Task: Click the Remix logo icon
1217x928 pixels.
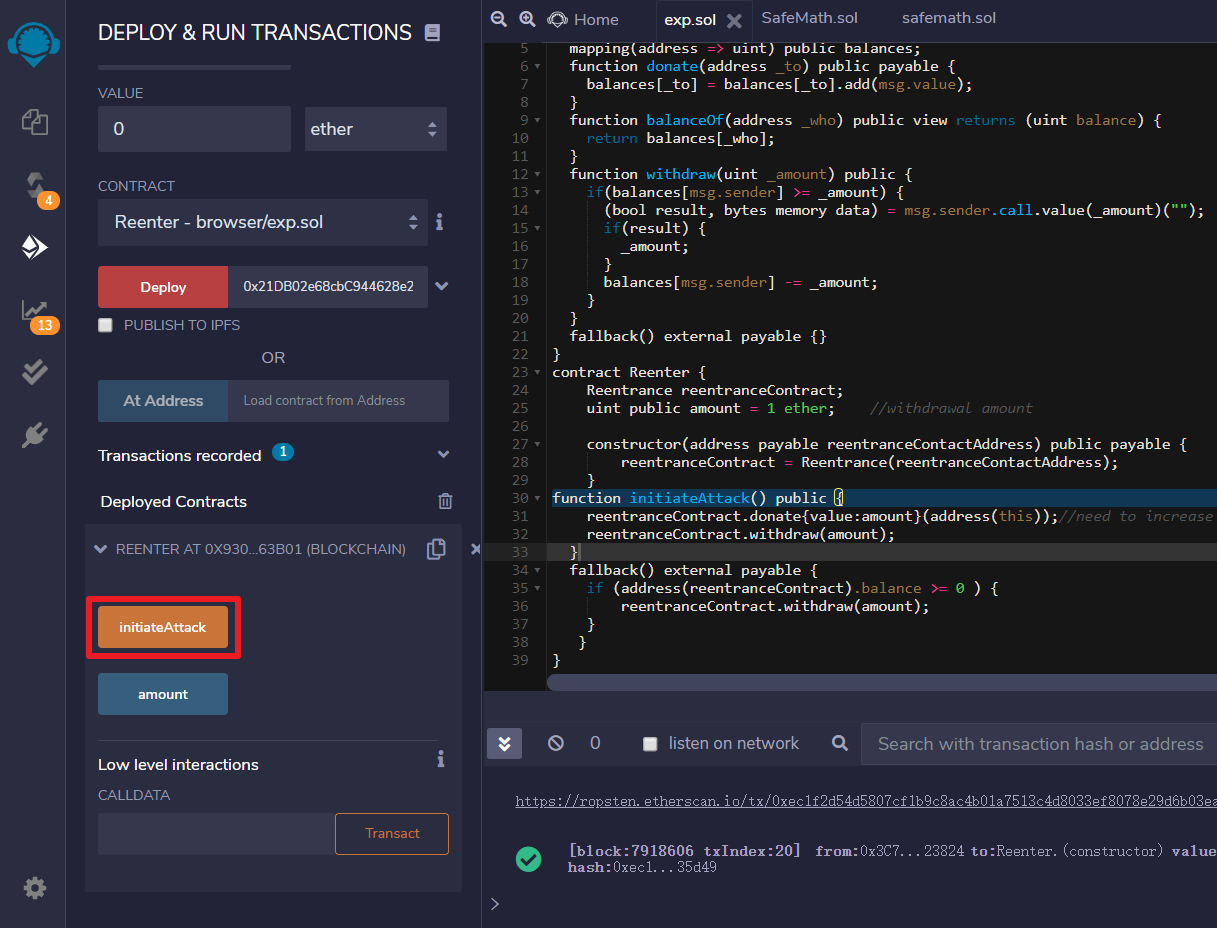Action: pos(33,43)
